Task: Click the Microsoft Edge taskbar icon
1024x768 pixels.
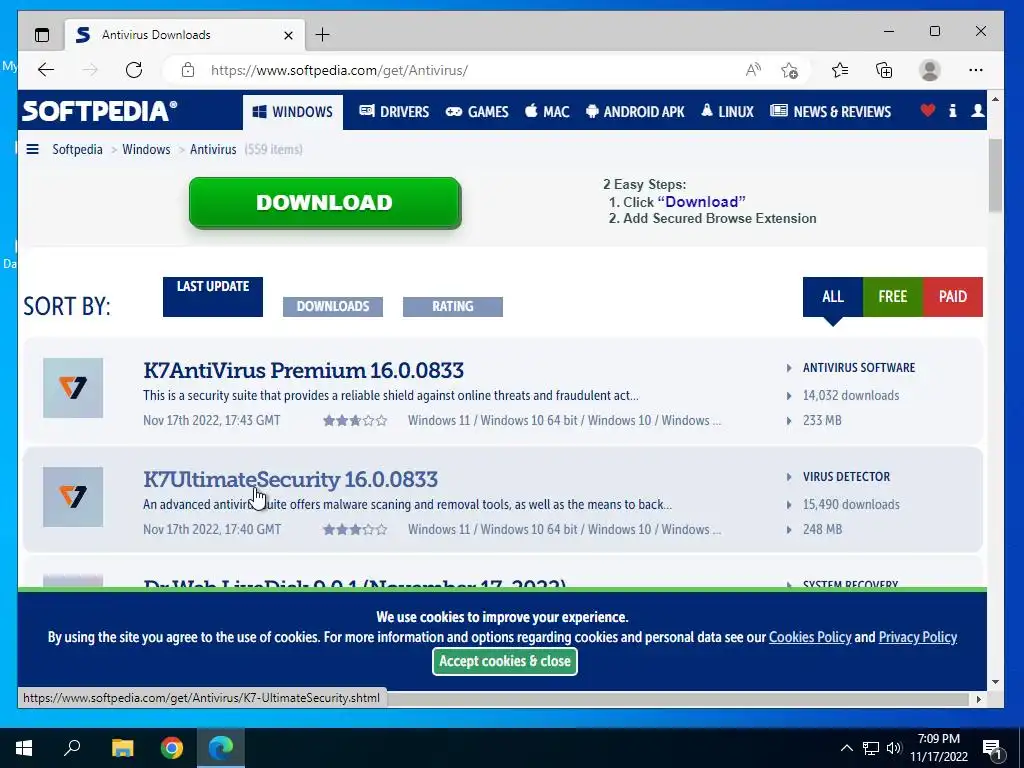Action: pyautogui.click(x=221, y=748)
